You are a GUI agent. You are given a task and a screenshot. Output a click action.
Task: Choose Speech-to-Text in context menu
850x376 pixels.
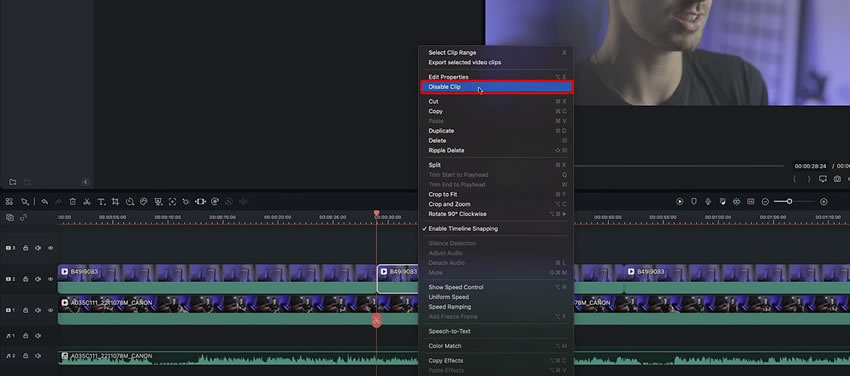click(x=496, y=331)
